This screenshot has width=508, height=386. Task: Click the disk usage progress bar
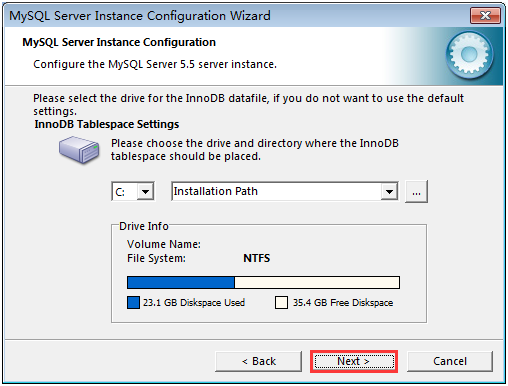click(x=263, y=282)
